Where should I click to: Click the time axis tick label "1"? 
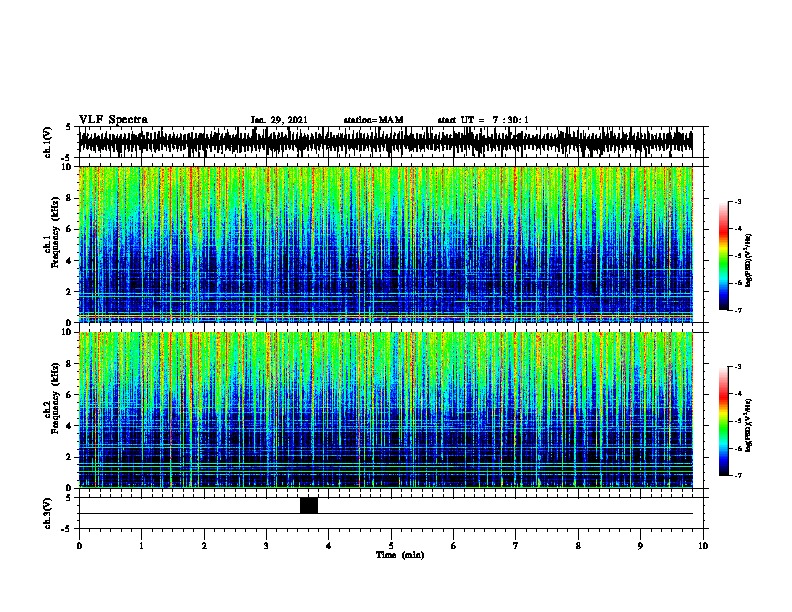click(x=141, y=546)
